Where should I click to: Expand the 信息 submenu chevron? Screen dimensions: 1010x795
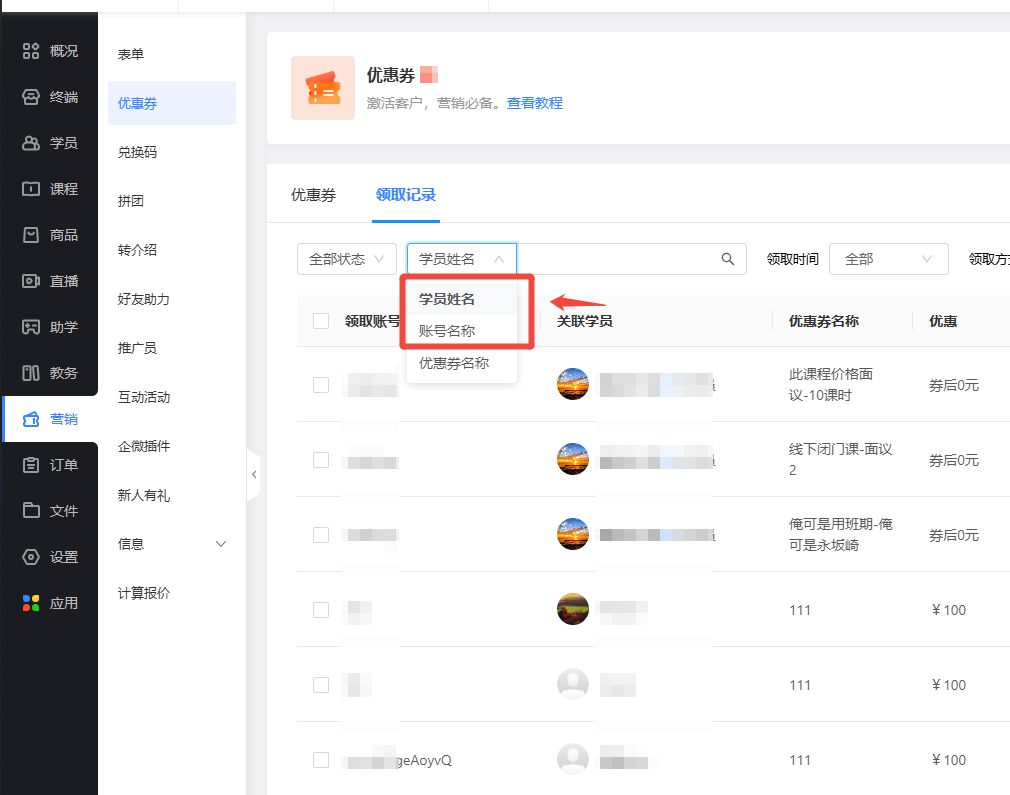tap(221, 544)
